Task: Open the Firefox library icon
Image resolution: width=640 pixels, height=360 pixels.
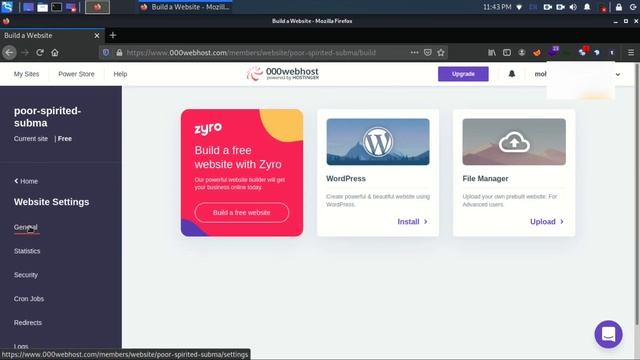Action: pos(492,52)
